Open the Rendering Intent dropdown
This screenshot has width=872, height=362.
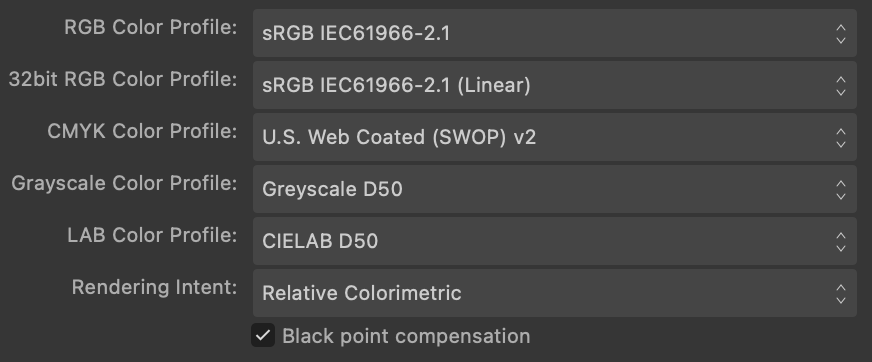554,293
